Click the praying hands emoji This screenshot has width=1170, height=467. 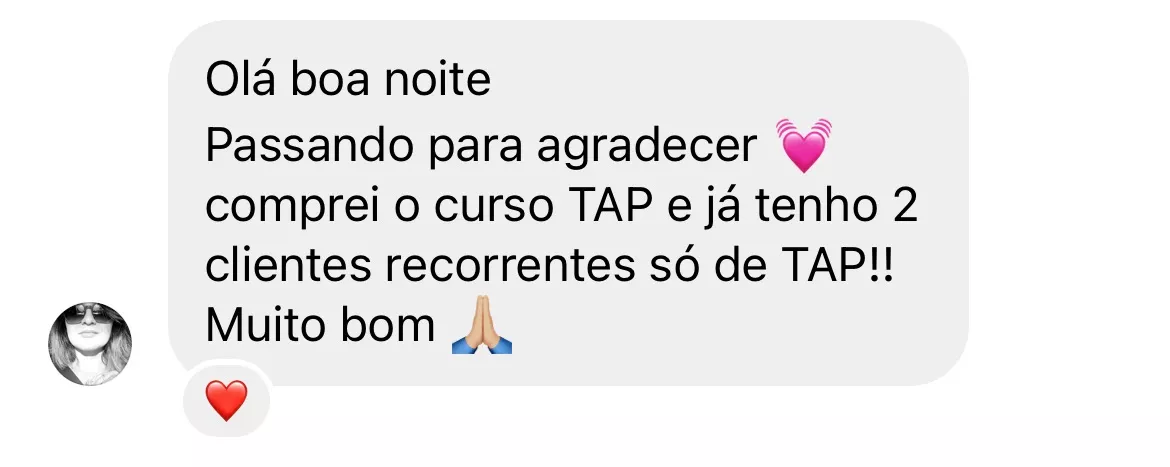[482, 325]
